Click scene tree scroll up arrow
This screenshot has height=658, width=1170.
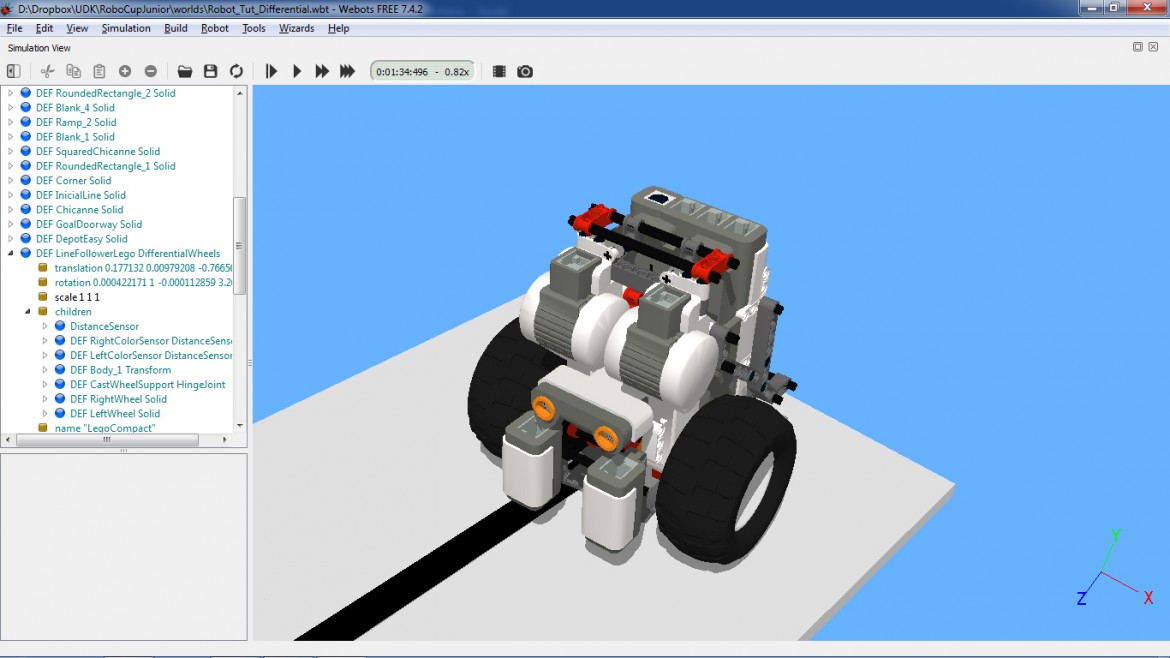[x=240, y=93]
